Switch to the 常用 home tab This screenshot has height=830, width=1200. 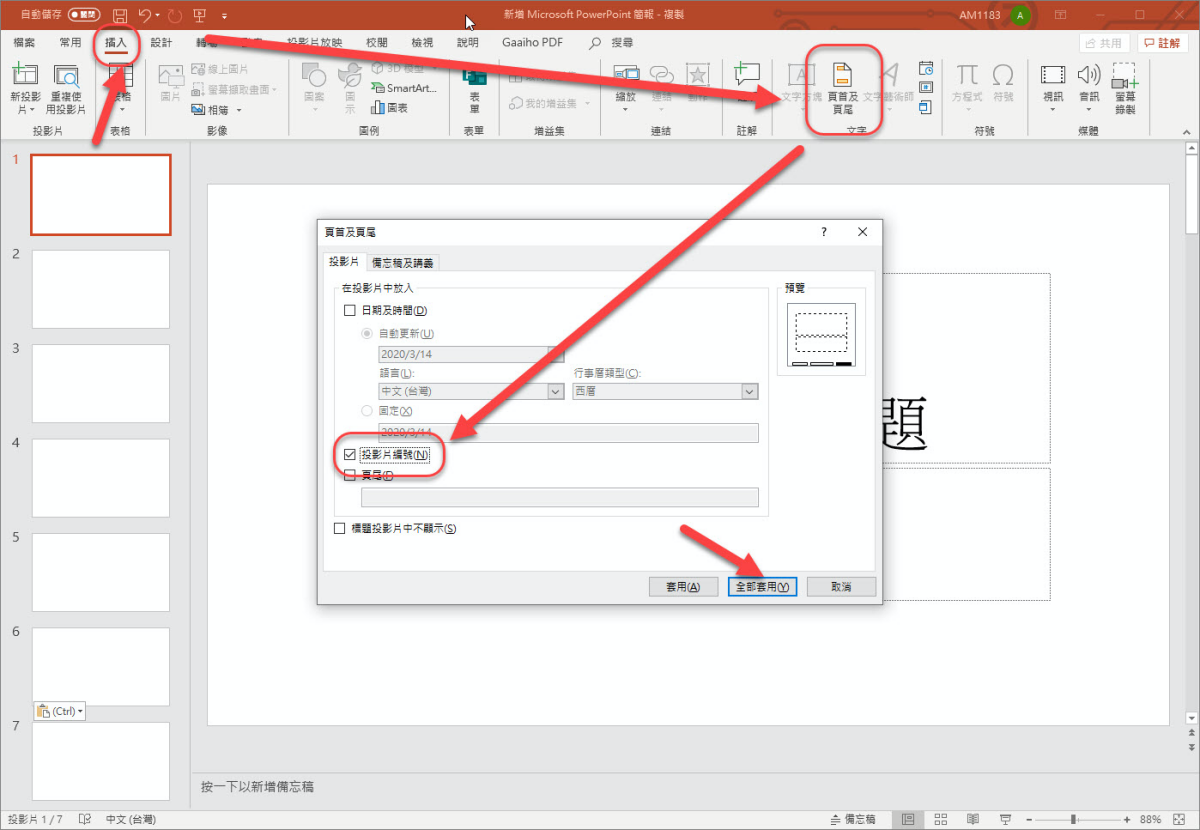pos(70,43)
